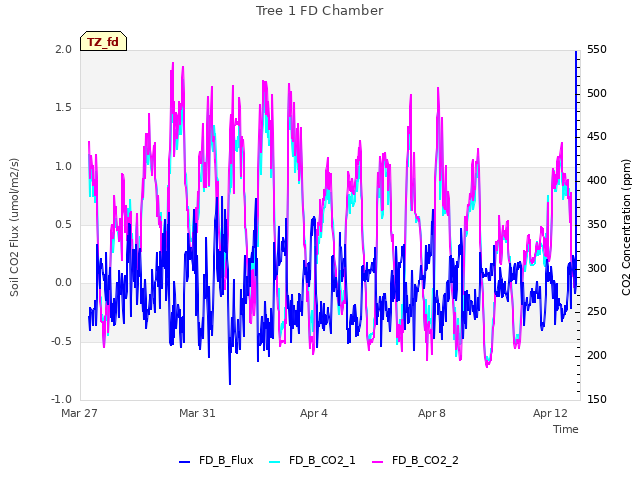
Task: Click the 1.0 left axis tick label
Action: 63,166
